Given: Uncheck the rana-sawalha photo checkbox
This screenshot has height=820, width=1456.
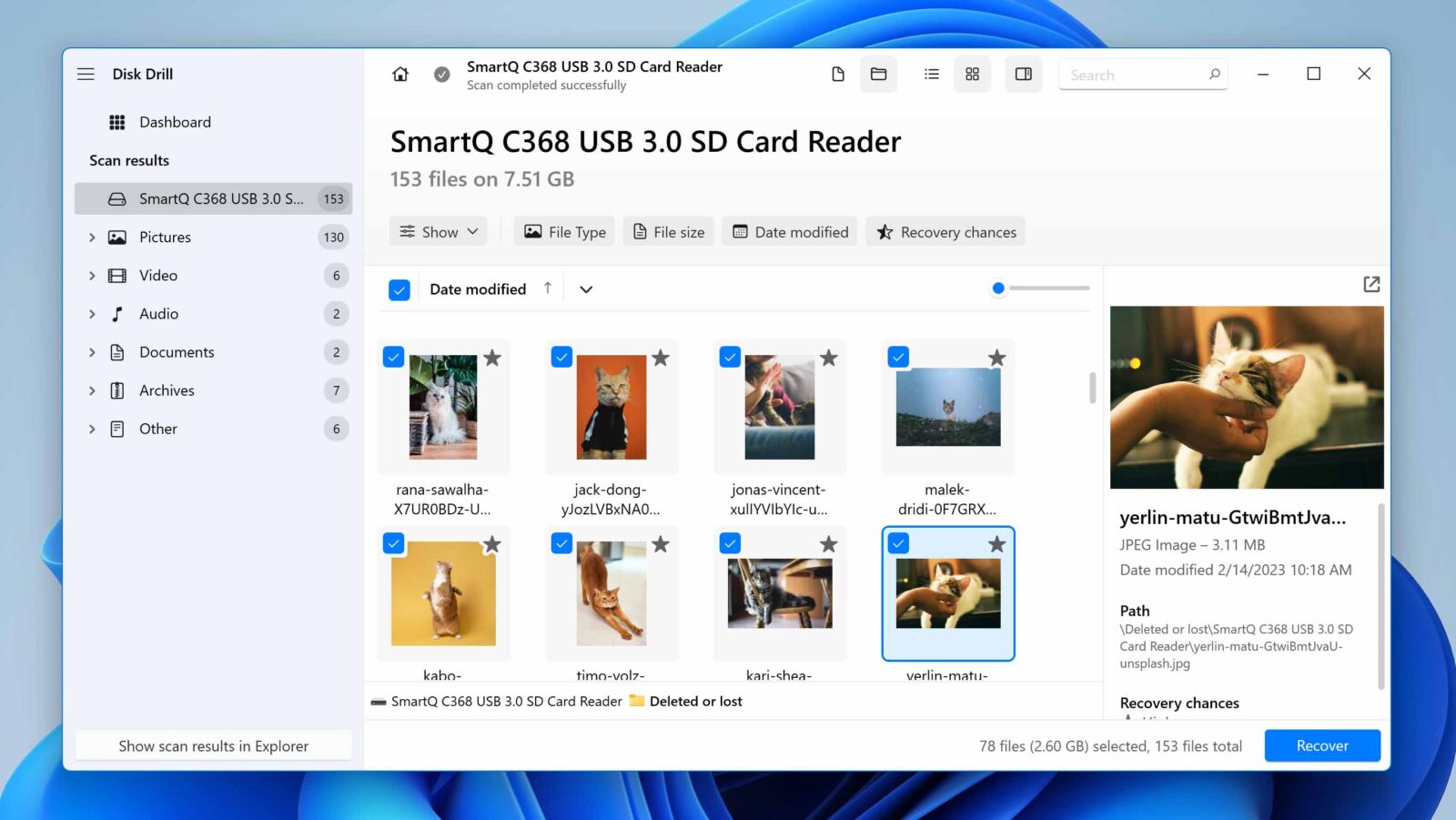Looking at the screenshot, I should coord(393,357).
